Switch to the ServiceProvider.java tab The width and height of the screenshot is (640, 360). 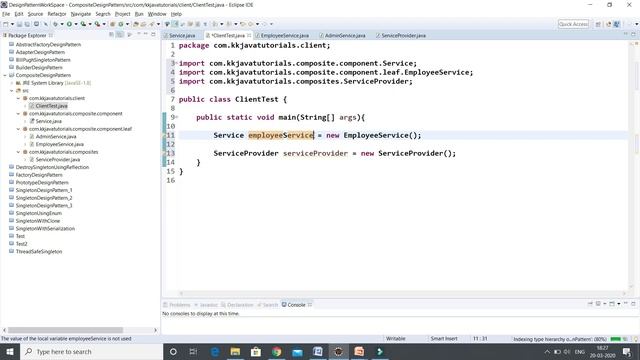point(401,36)
